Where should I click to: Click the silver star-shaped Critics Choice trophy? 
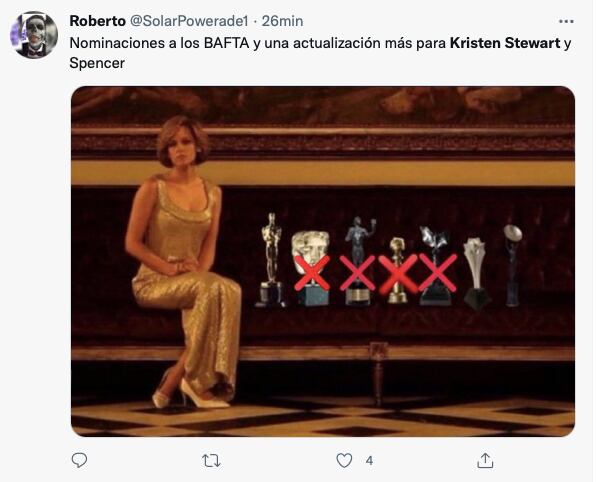[x=476, y=273]
